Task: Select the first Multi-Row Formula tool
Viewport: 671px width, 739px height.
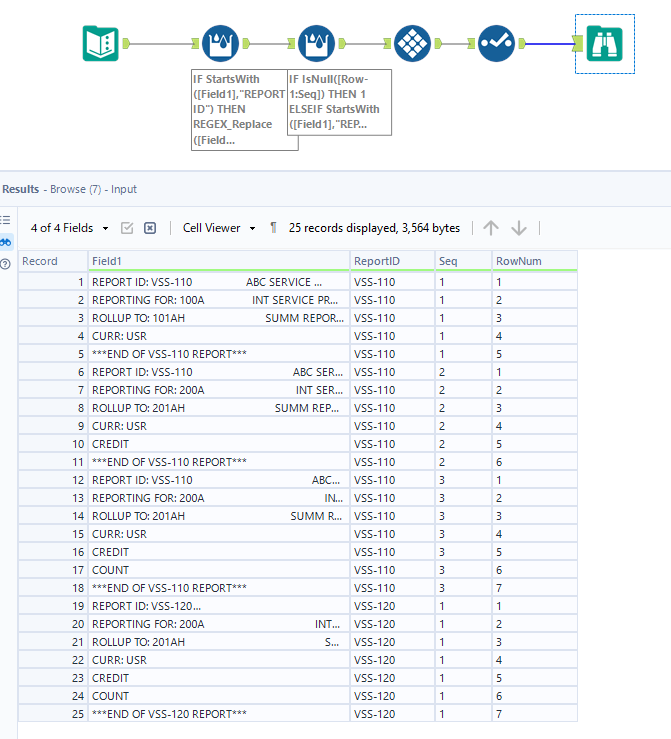Action: 220,43
